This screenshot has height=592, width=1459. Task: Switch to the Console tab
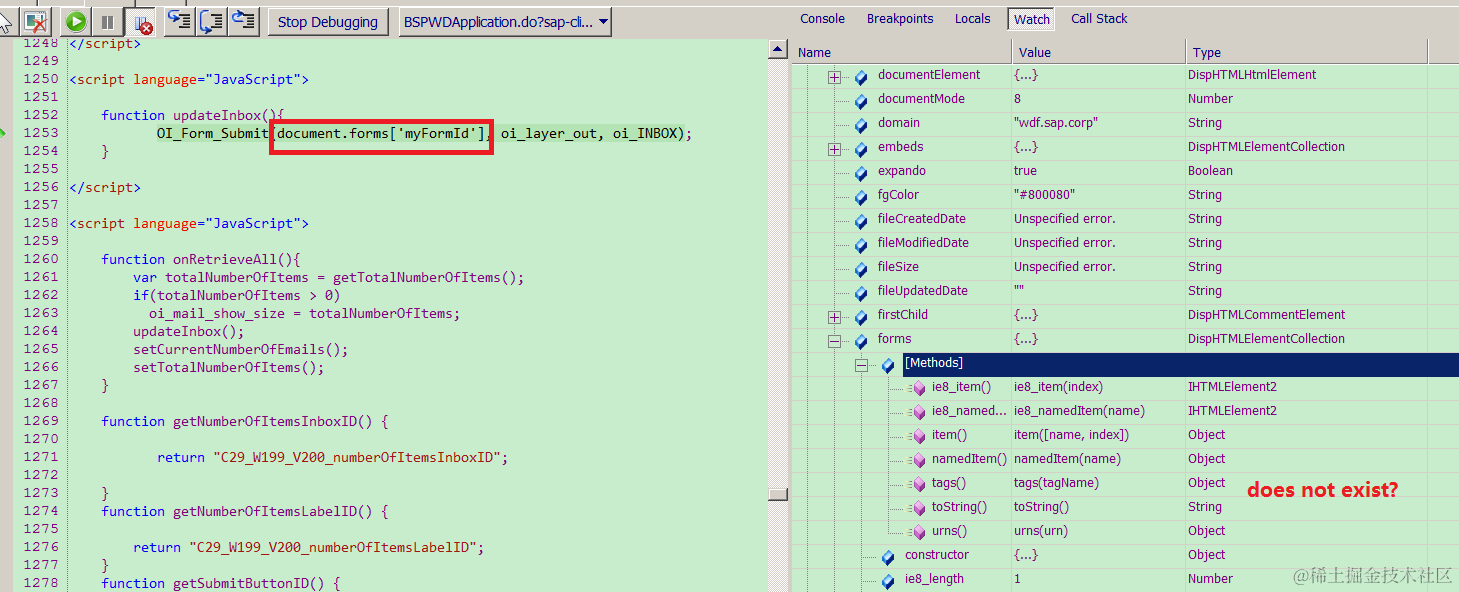click(823, 19)
